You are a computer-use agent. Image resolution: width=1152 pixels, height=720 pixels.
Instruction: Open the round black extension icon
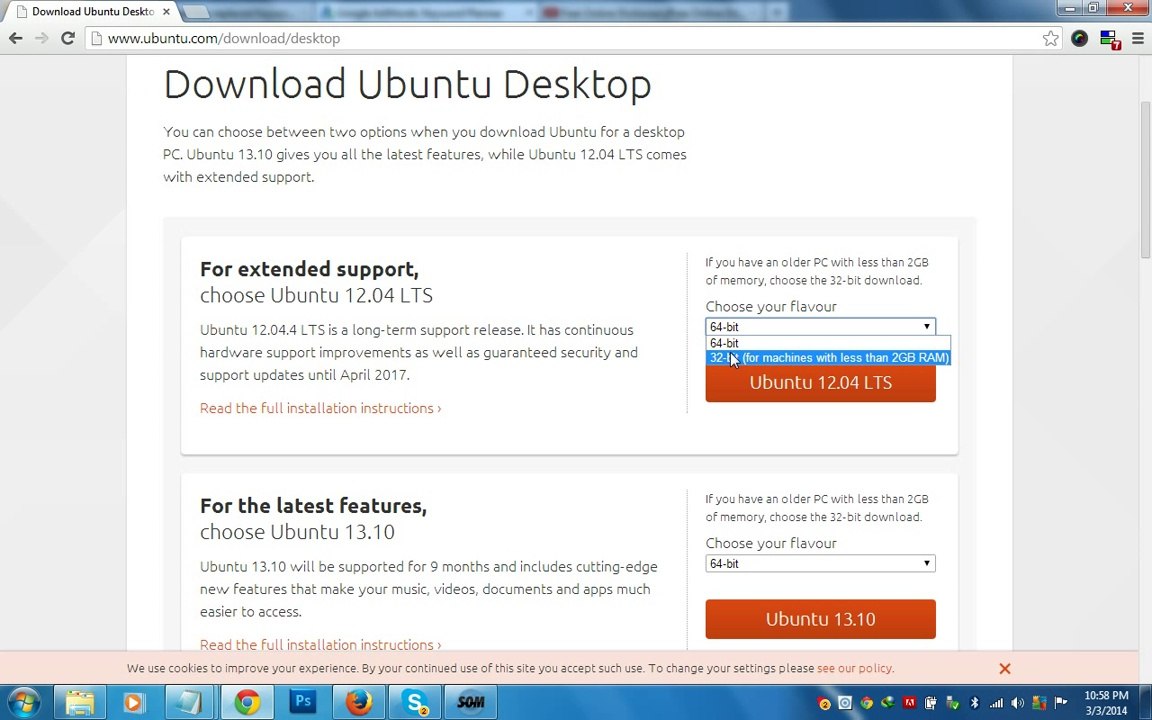click(x=1079, y=38)
